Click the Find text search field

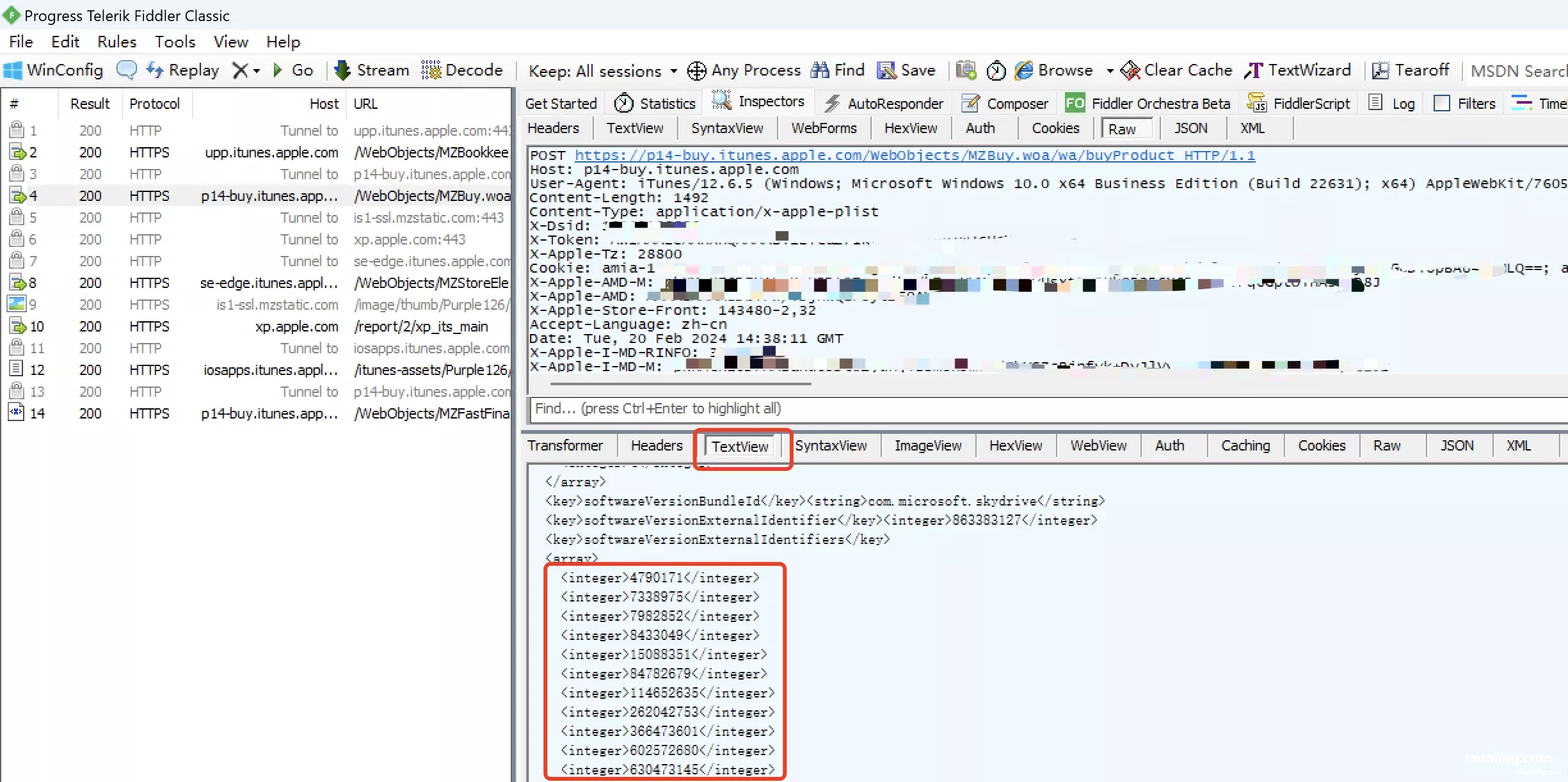click(x=1047, y=408)
